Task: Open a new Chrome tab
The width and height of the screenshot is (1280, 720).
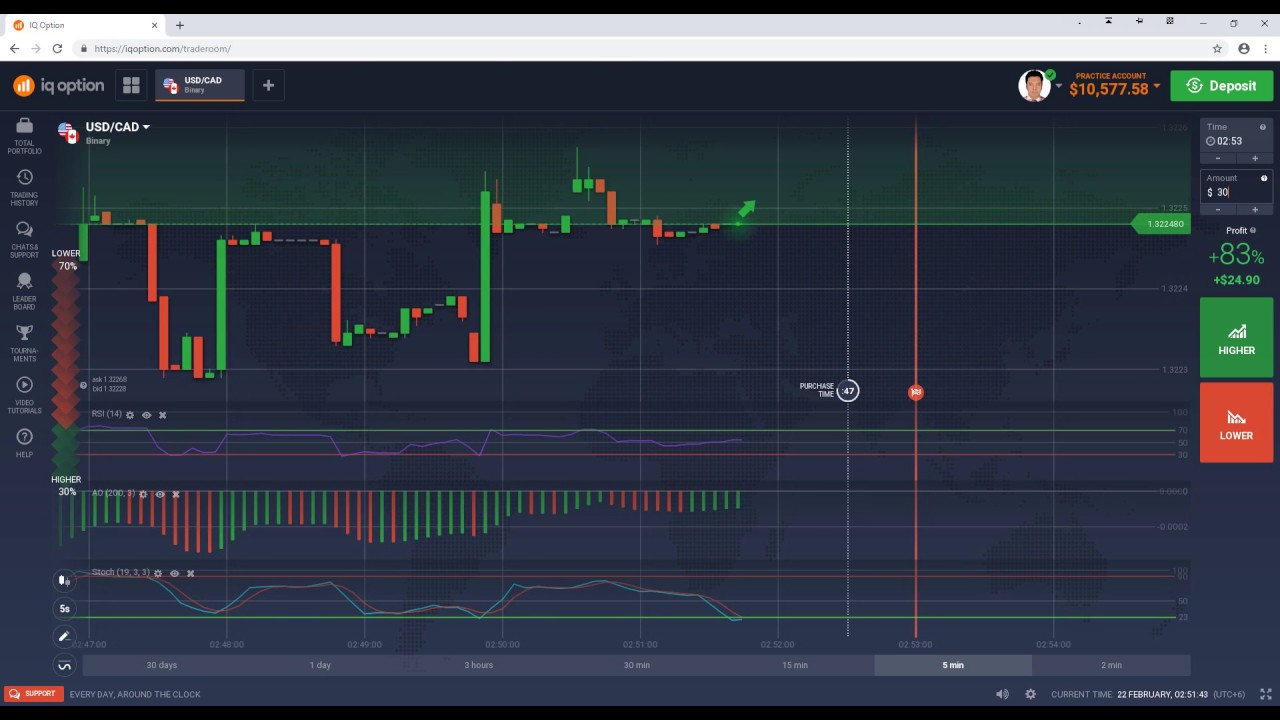Action: 180,25
